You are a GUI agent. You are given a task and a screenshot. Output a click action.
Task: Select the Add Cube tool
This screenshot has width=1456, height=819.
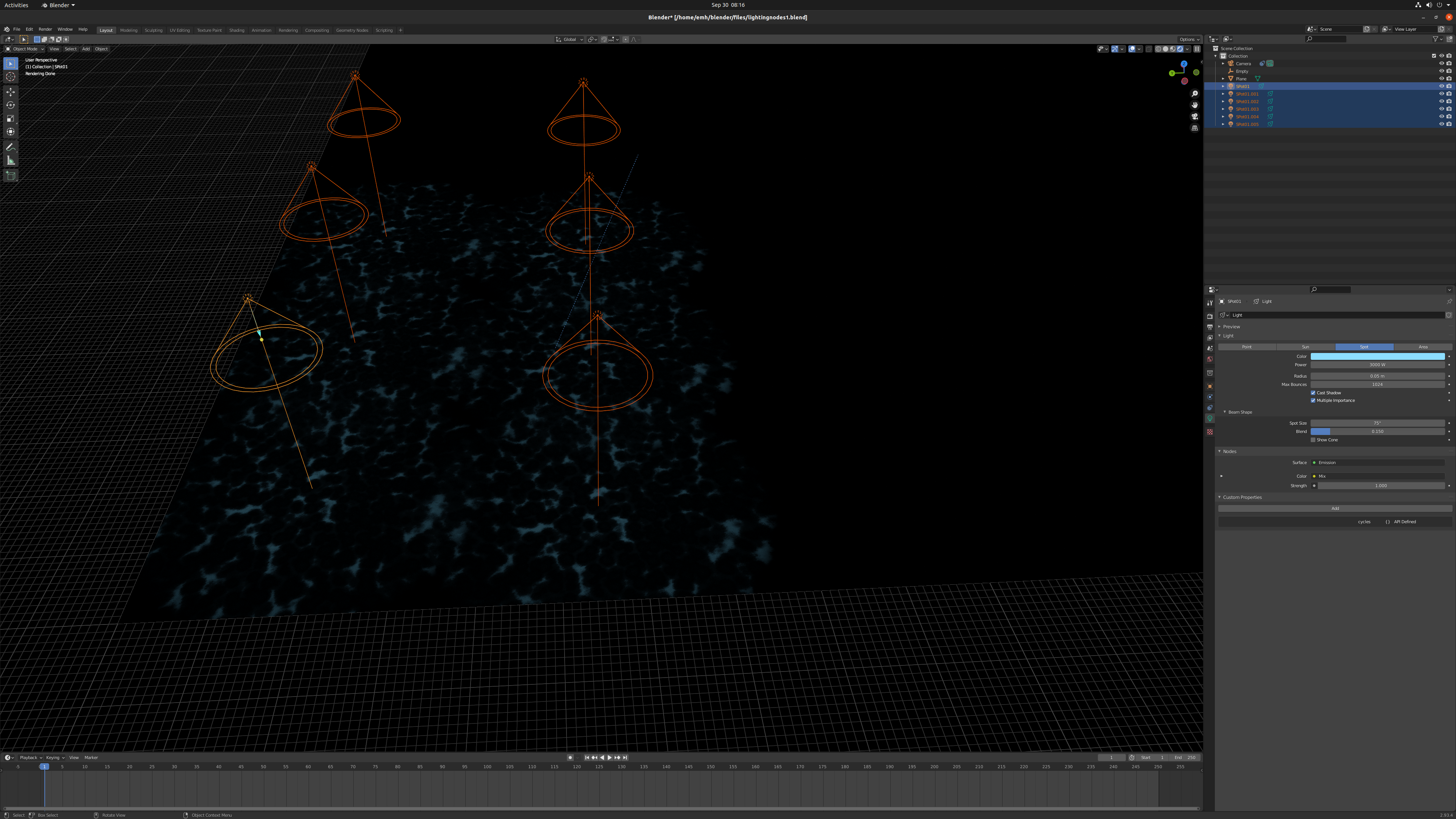tap(11, 176)
